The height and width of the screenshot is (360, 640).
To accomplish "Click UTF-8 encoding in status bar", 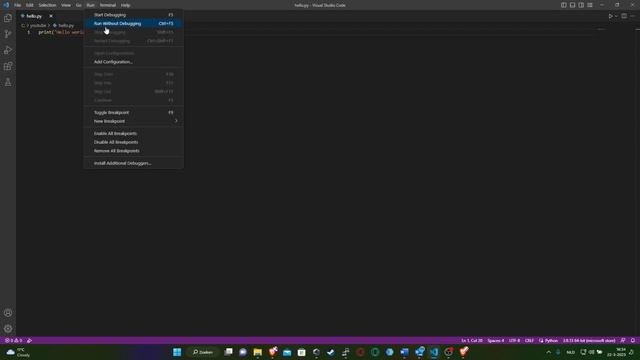I will (514, 340).
